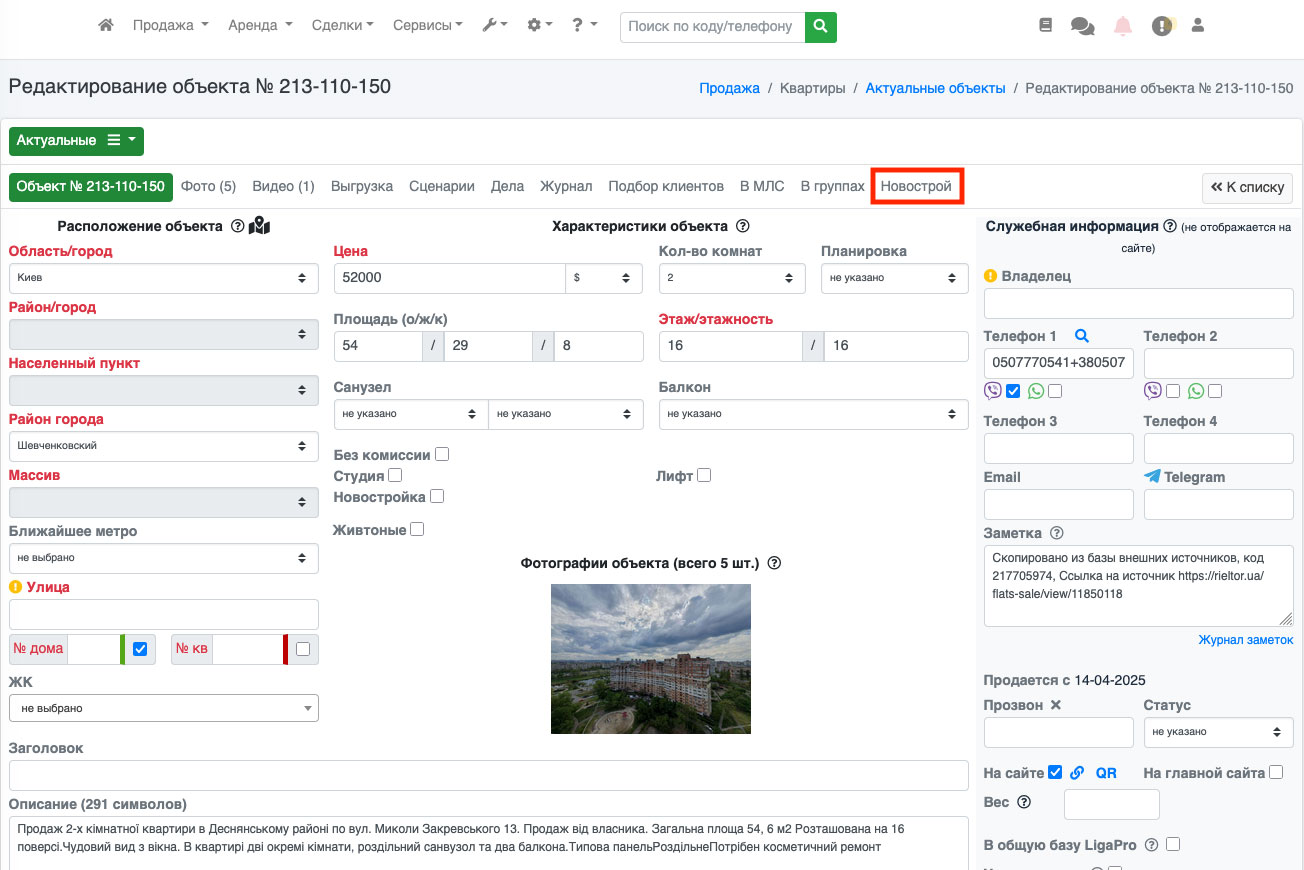Image resolution: width=1304 pixels, height=870 pixels.
Task: Open the Журнал заметок link
Action: tap(1245, 640)
